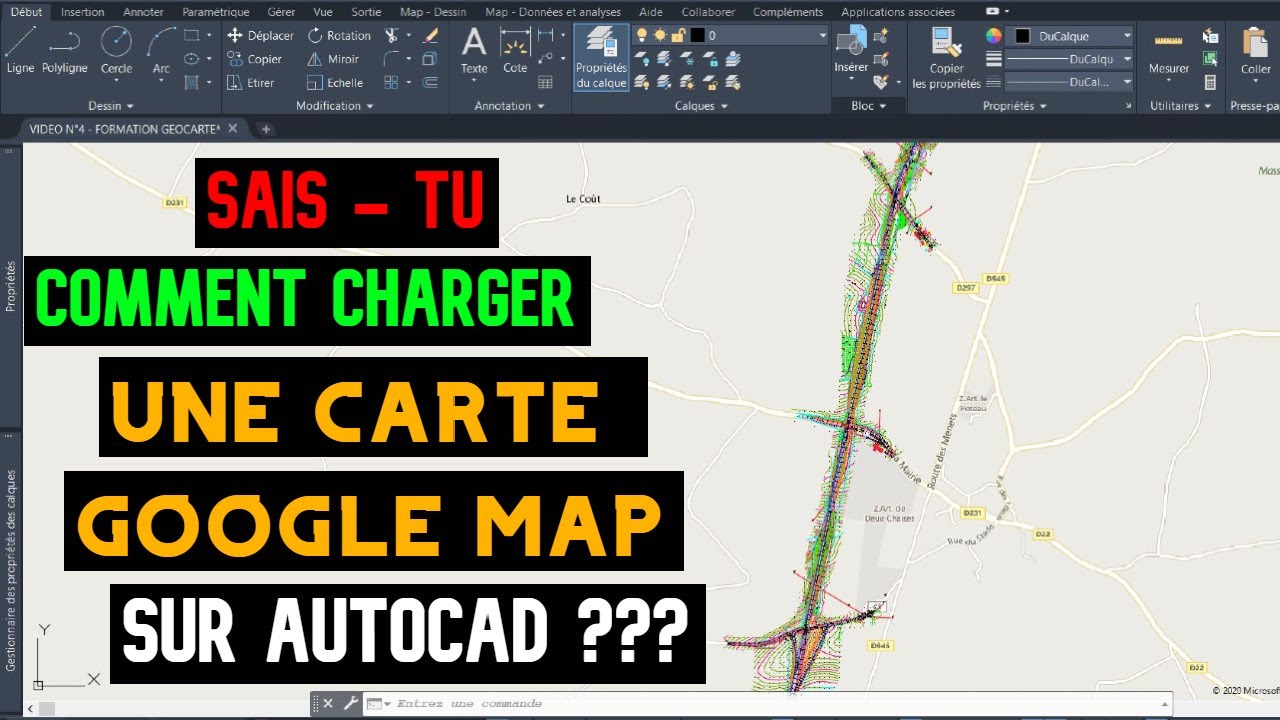
Task: Click the scissors trim tool icon
Action: pos(392,35)
